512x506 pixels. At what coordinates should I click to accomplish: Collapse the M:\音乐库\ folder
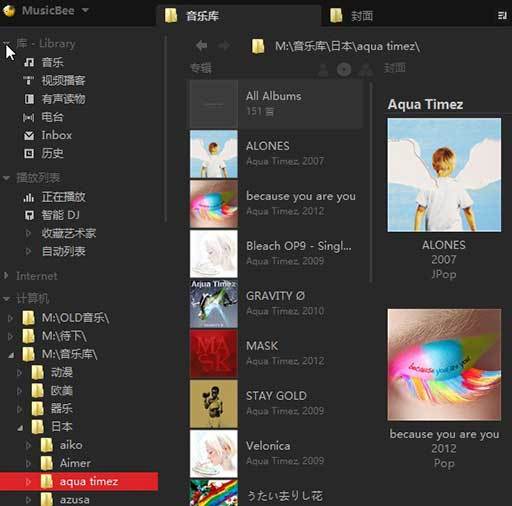pyautogui.click(x=11, y=355)
